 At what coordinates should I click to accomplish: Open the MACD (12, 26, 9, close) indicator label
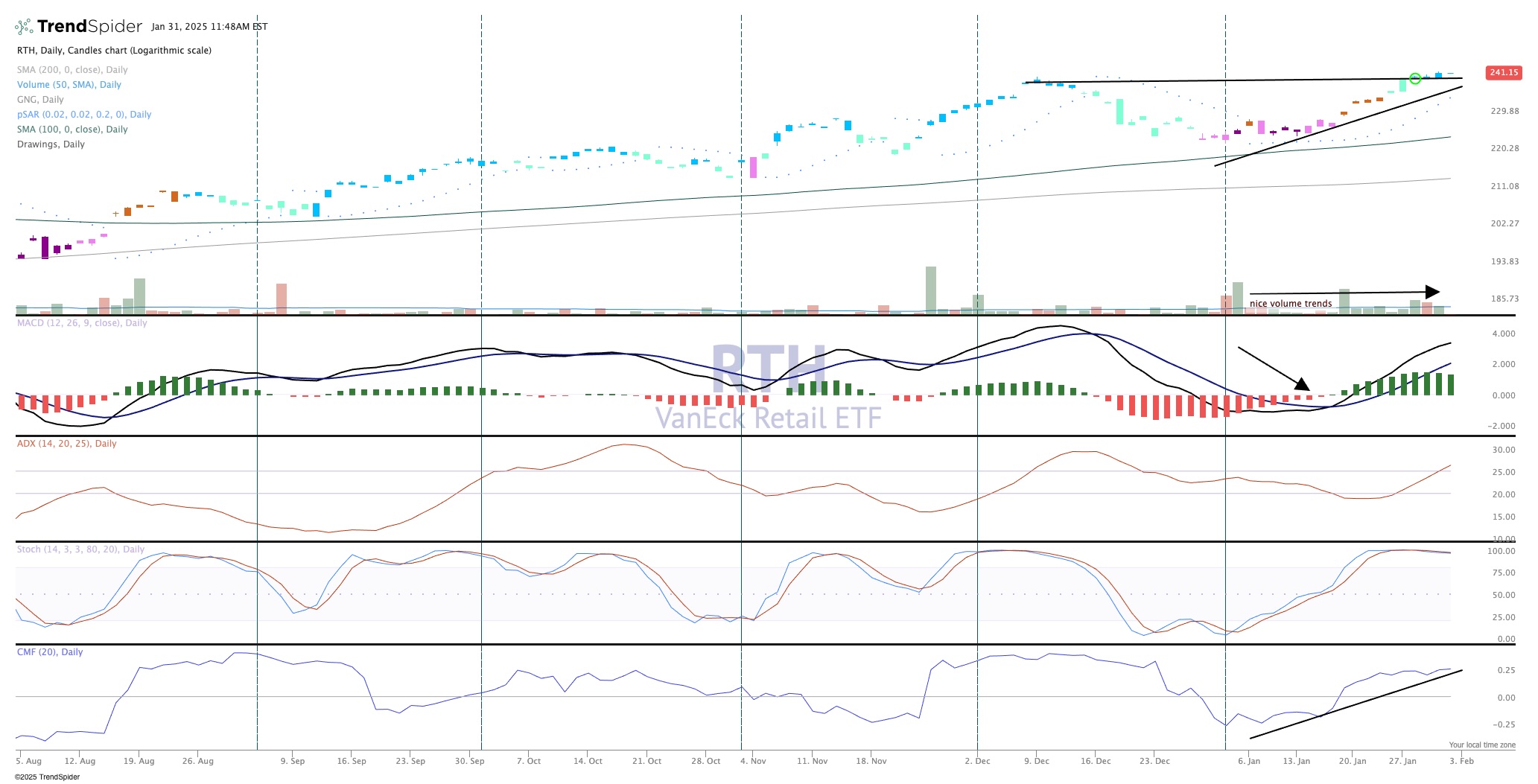coord(82,323)
